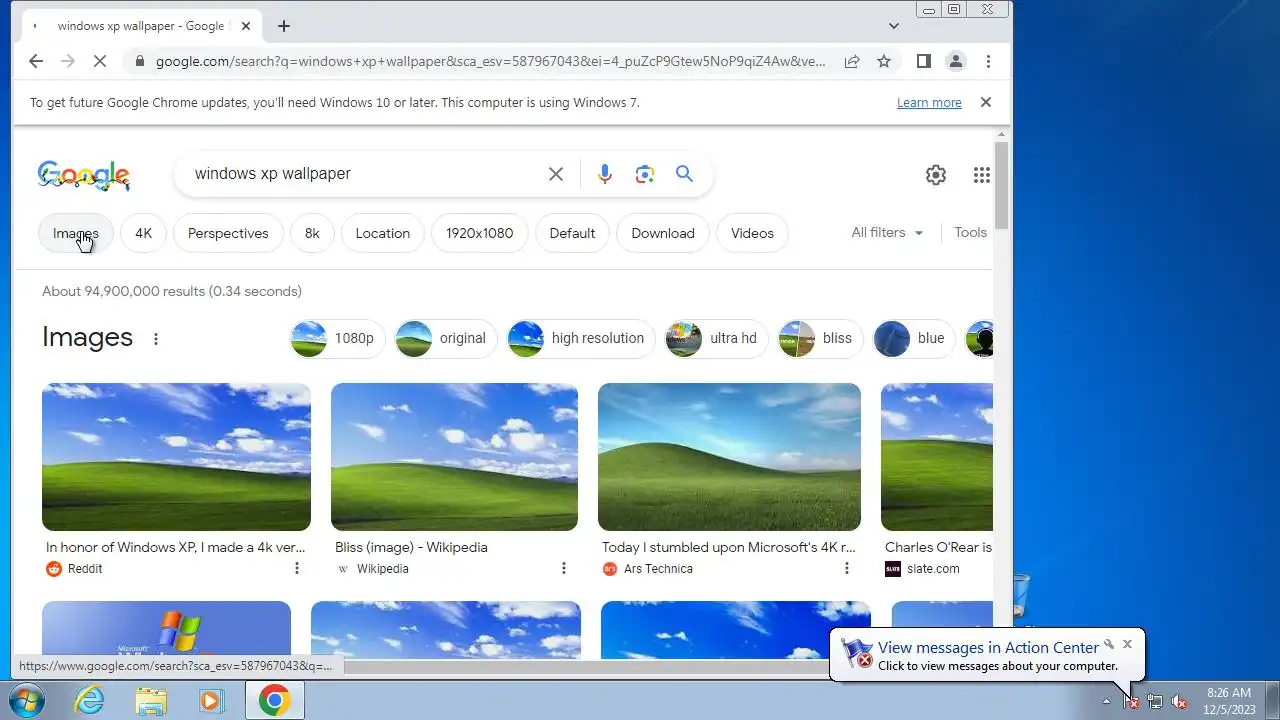This screenshot has height=720, width=1280.
Task: Open Windows Explorer from the taskbar
Action: [151, 700]
